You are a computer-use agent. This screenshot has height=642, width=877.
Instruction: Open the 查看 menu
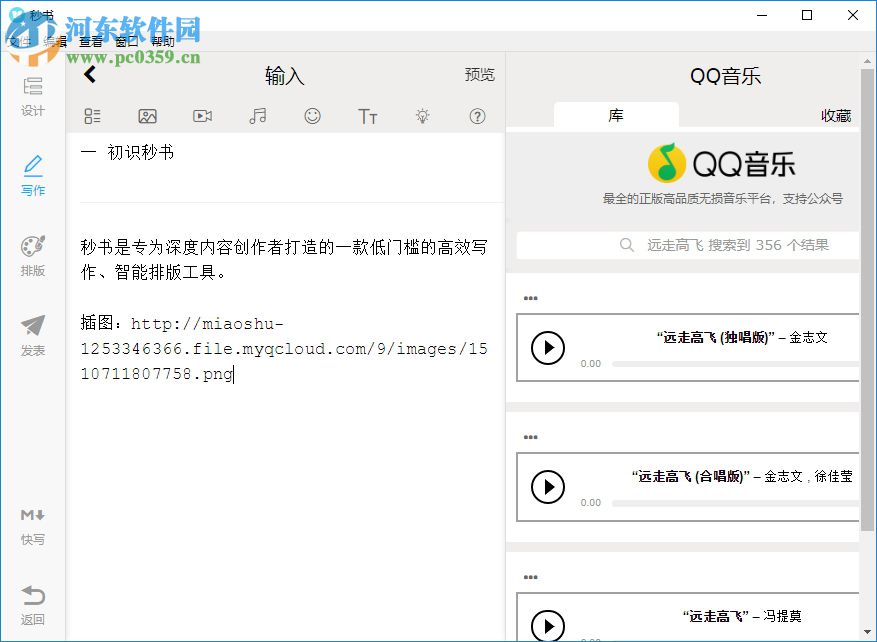(x=89, y=42)
